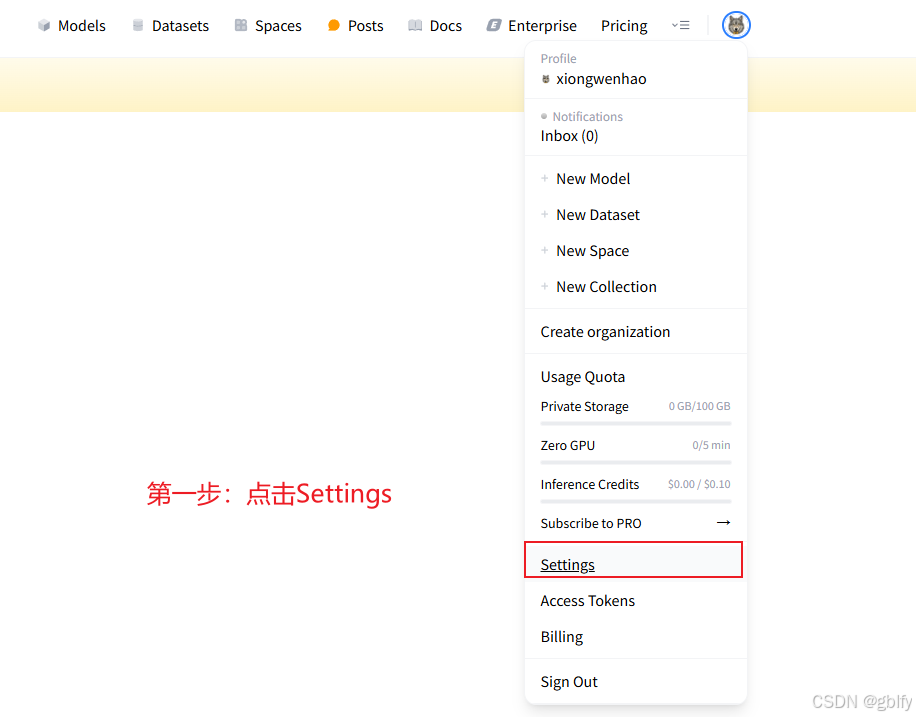Click the $0.00 / $0.10 value
Screen dimensions: 916x717
click(699, 484)
